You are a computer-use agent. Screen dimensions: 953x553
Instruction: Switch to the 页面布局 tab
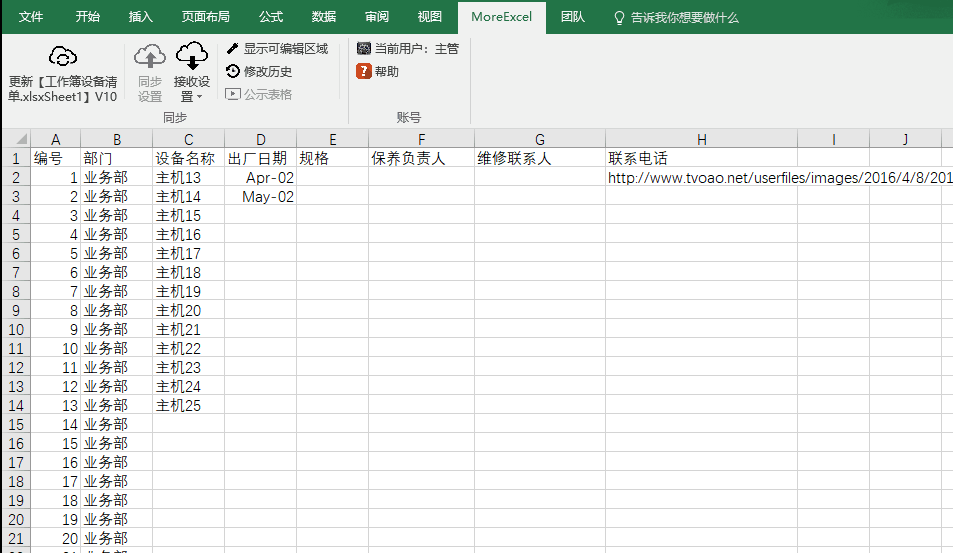[x=205, y=17]
